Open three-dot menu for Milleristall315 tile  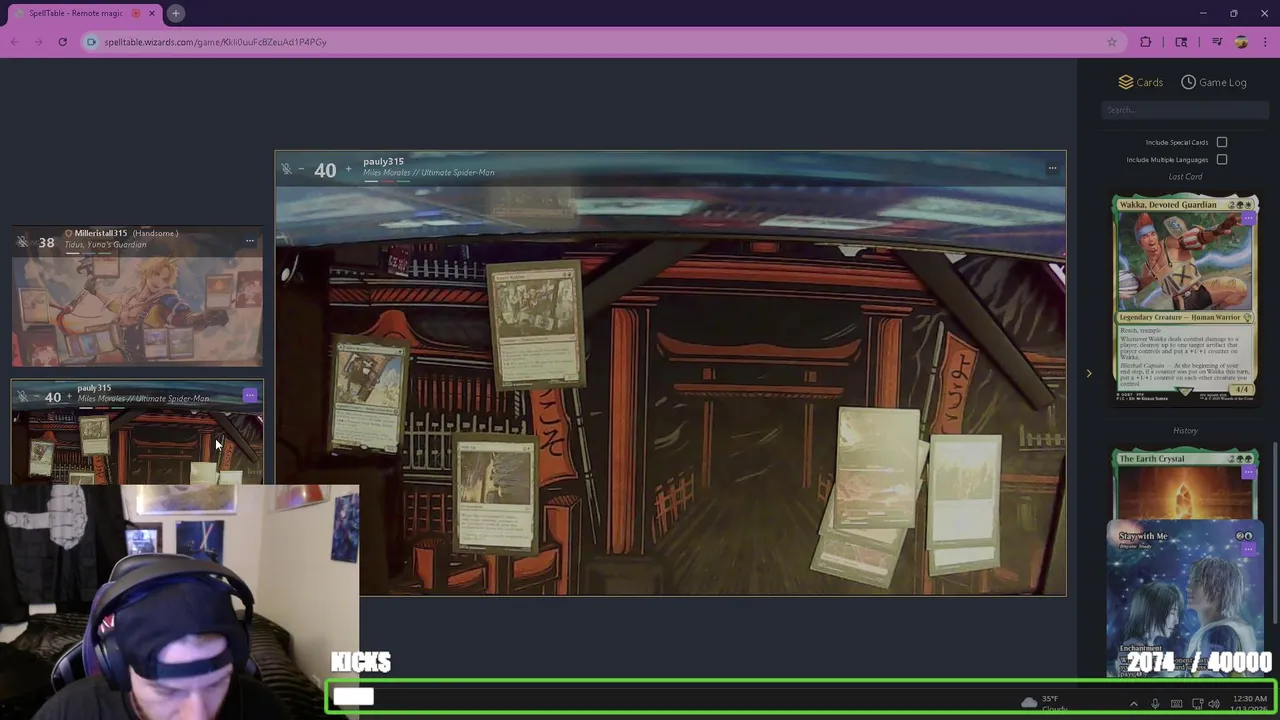[x=250, y=241]
